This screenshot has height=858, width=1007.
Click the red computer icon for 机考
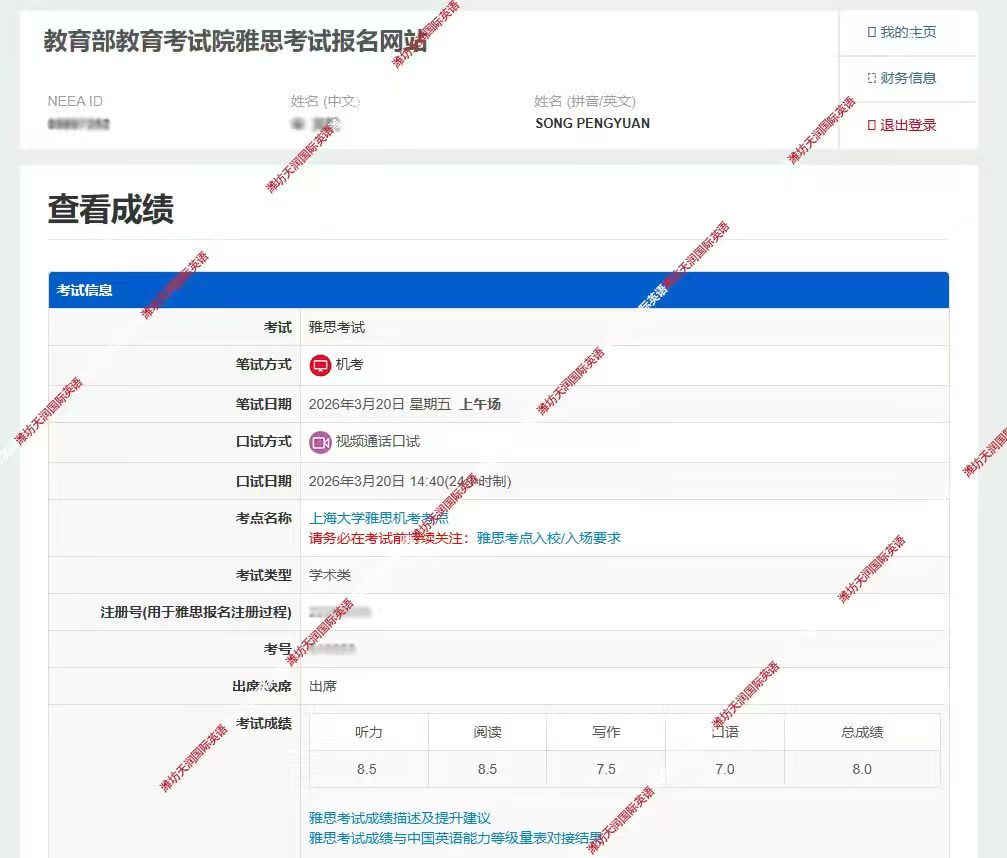pyautogui.click(x=320, y=366)
